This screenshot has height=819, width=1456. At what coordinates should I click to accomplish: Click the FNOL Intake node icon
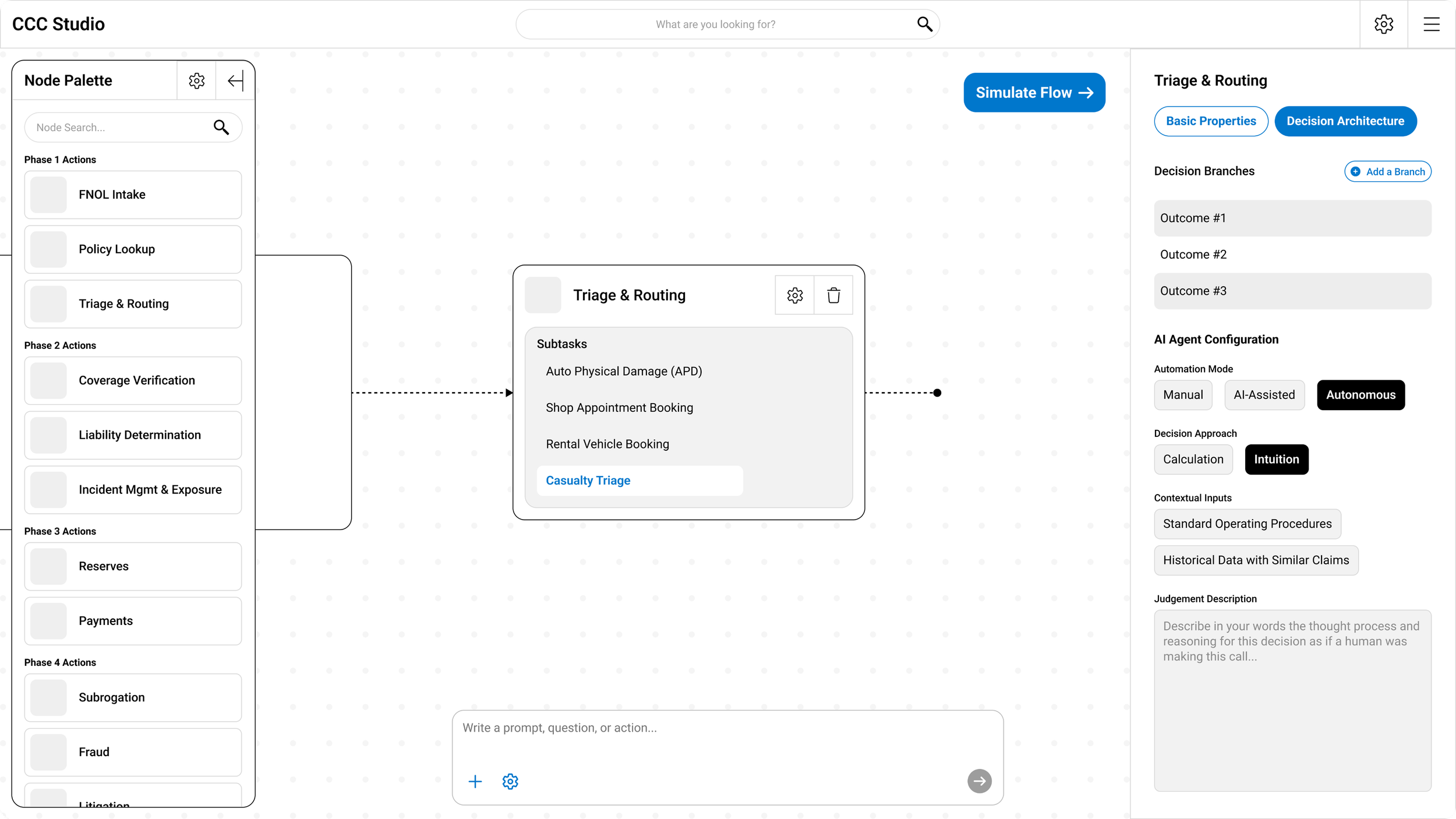(x=48, y=195)
